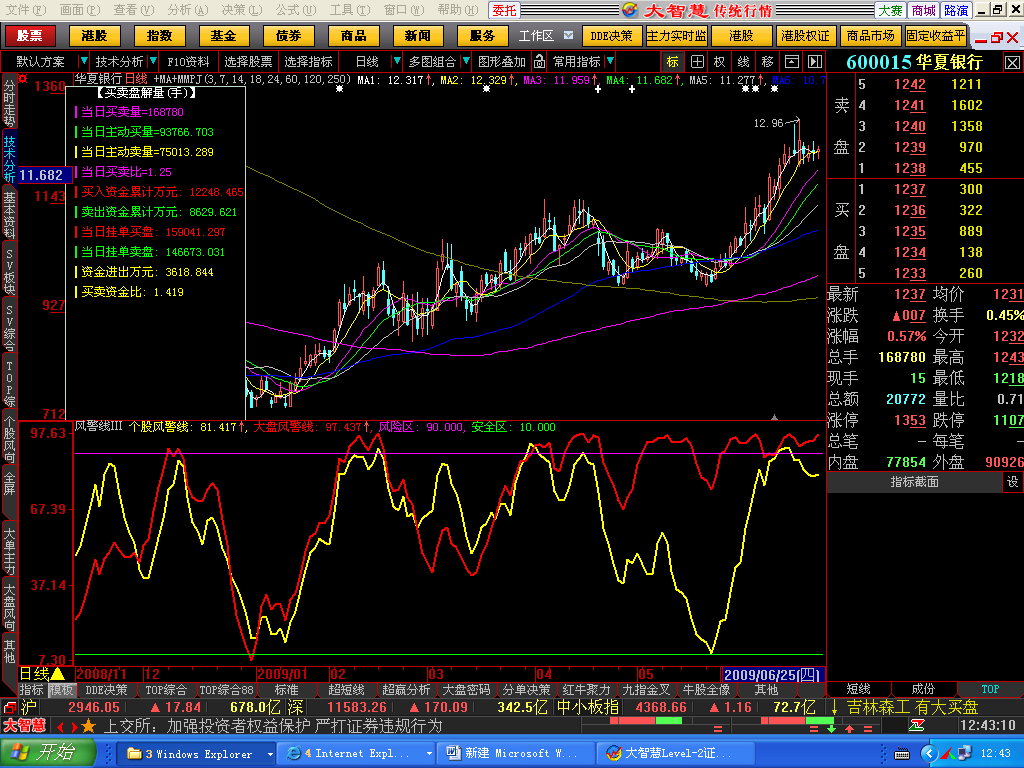Screen dimensions: 1024x768
Task: Select the 新闻 main tab
Action: pyautogui.click(x=417, y=35)
